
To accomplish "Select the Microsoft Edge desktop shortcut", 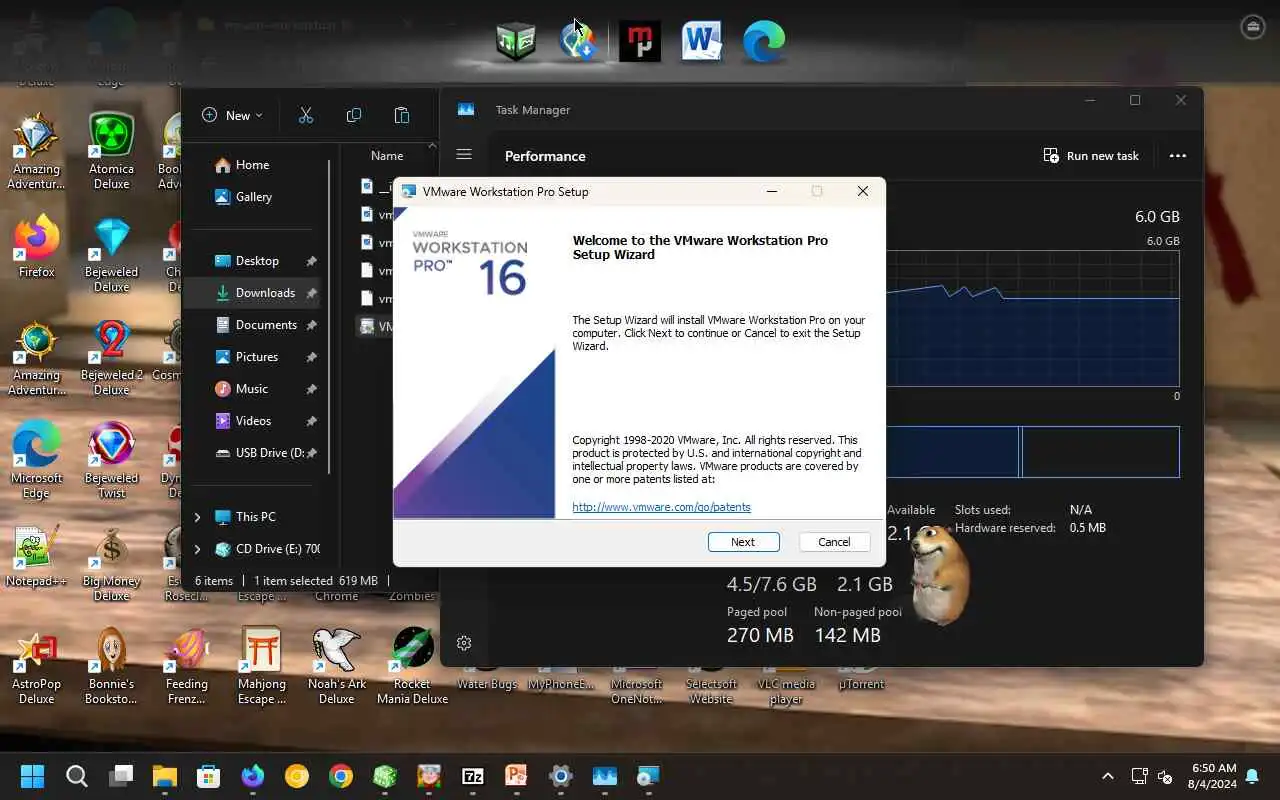I will point(36,460).
